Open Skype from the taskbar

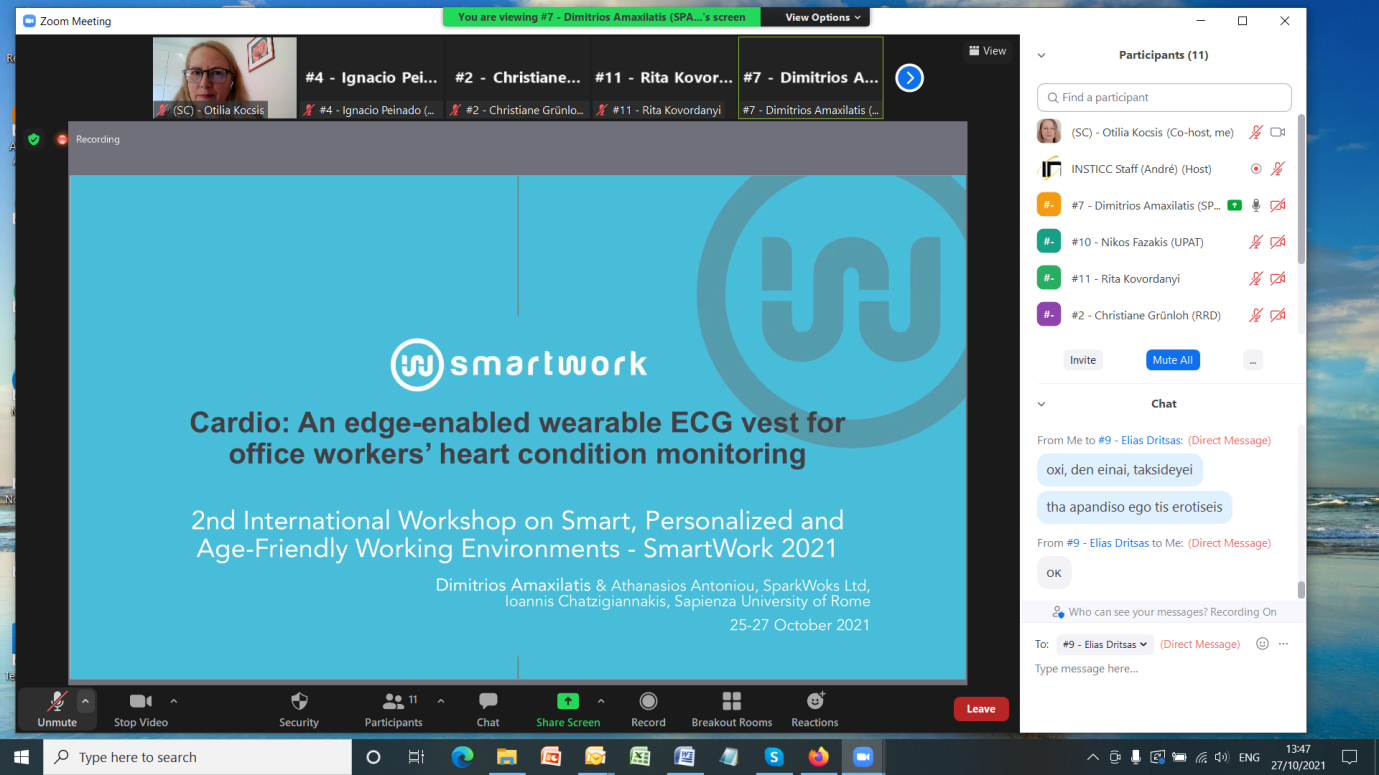click(x=774, y=757)
